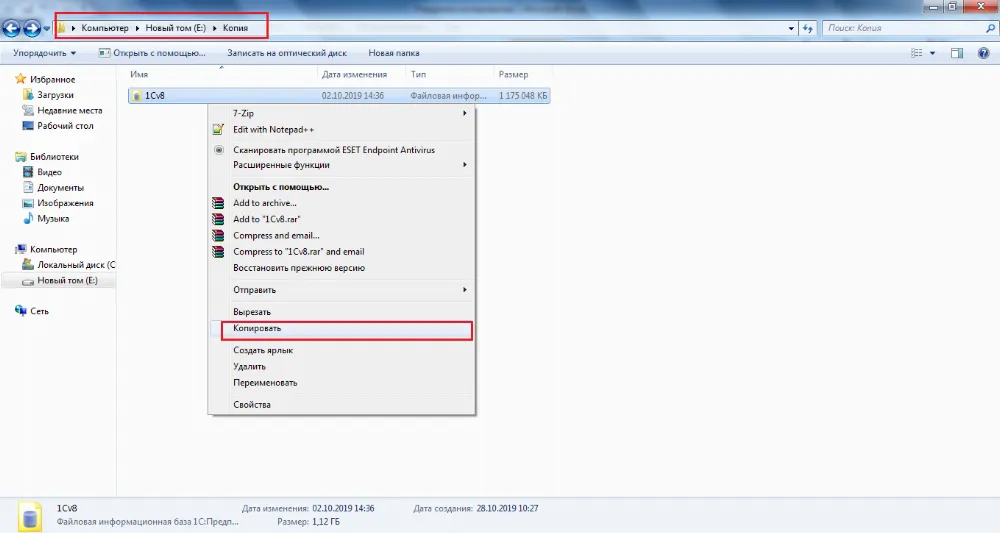1000x533 pixels.
Task: Click the Back navigation arrow button
Action: click(x=11, y=28)
